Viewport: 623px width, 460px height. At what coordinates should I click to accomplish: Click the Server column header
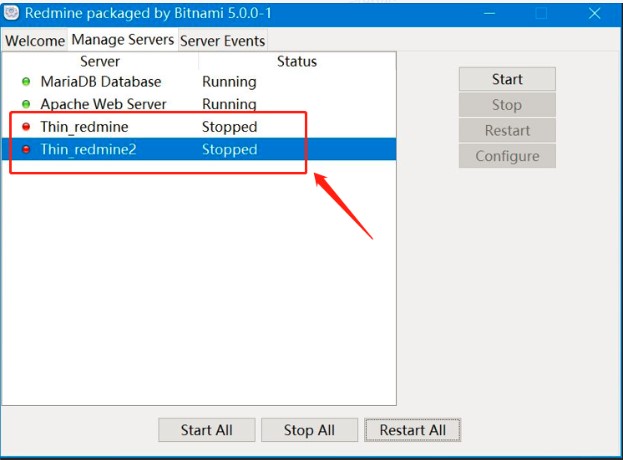[100, 62]
